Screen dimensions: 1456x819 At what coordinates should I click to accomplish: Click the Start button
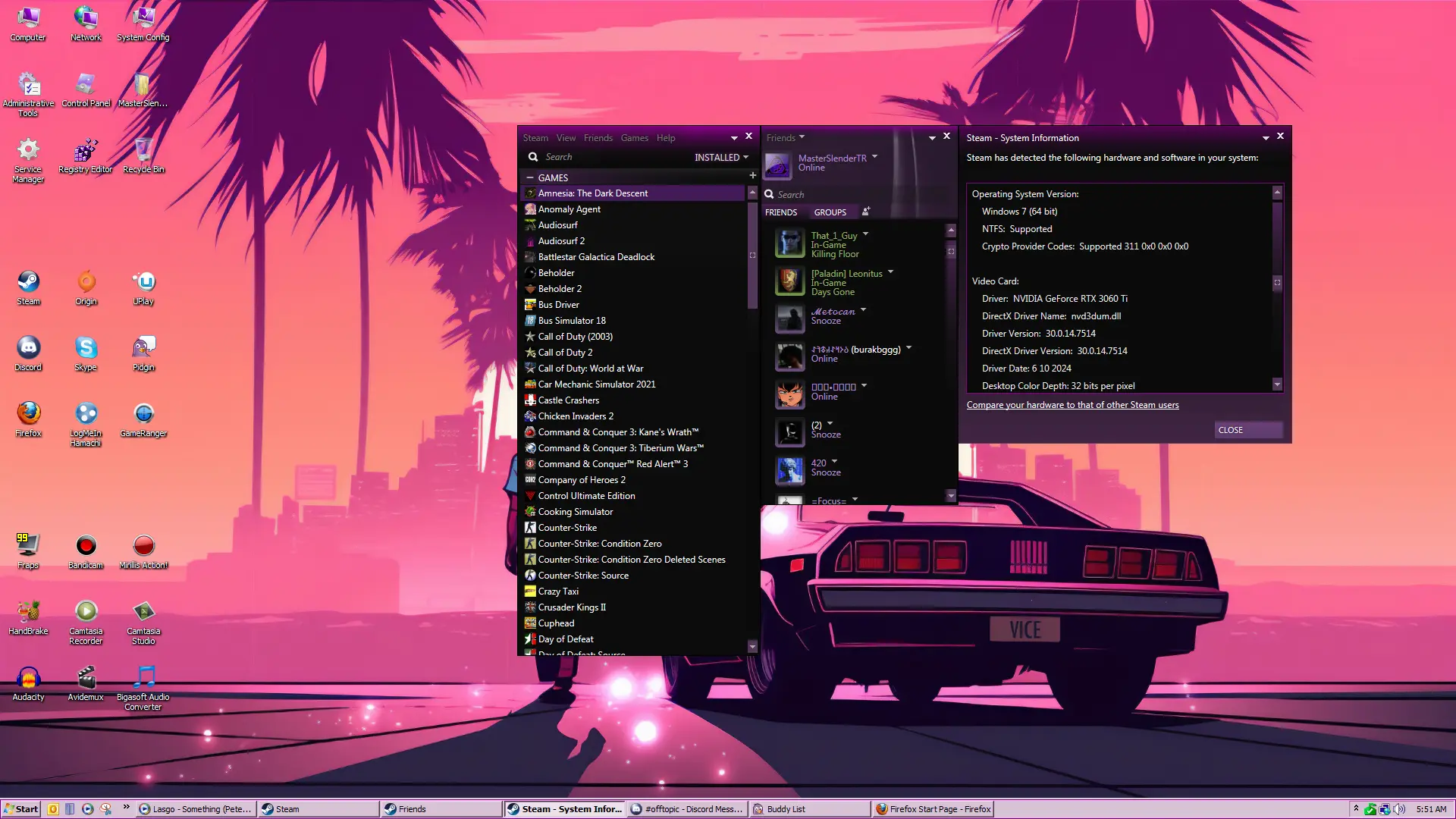click(21, 809)
